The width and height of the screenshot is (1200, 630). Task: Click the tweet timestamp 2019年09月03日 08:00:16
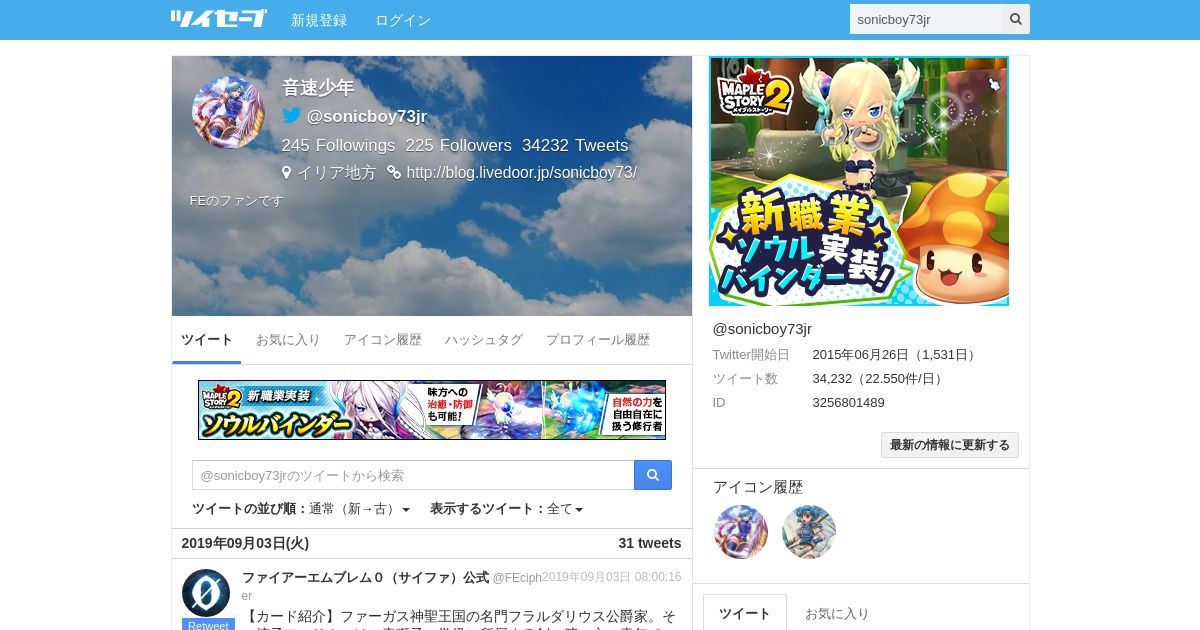point(612,577)
